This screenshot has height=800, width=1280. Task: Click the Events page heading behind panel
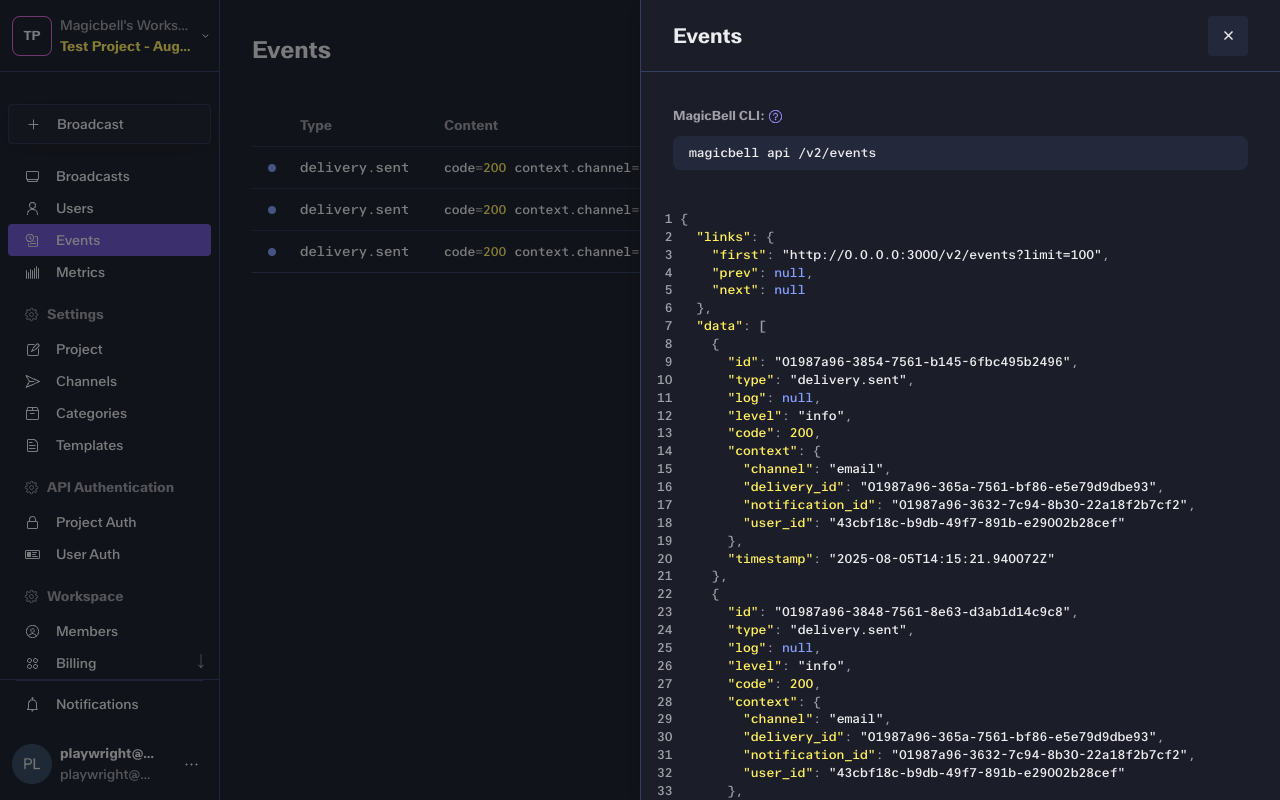pos(291,50)
